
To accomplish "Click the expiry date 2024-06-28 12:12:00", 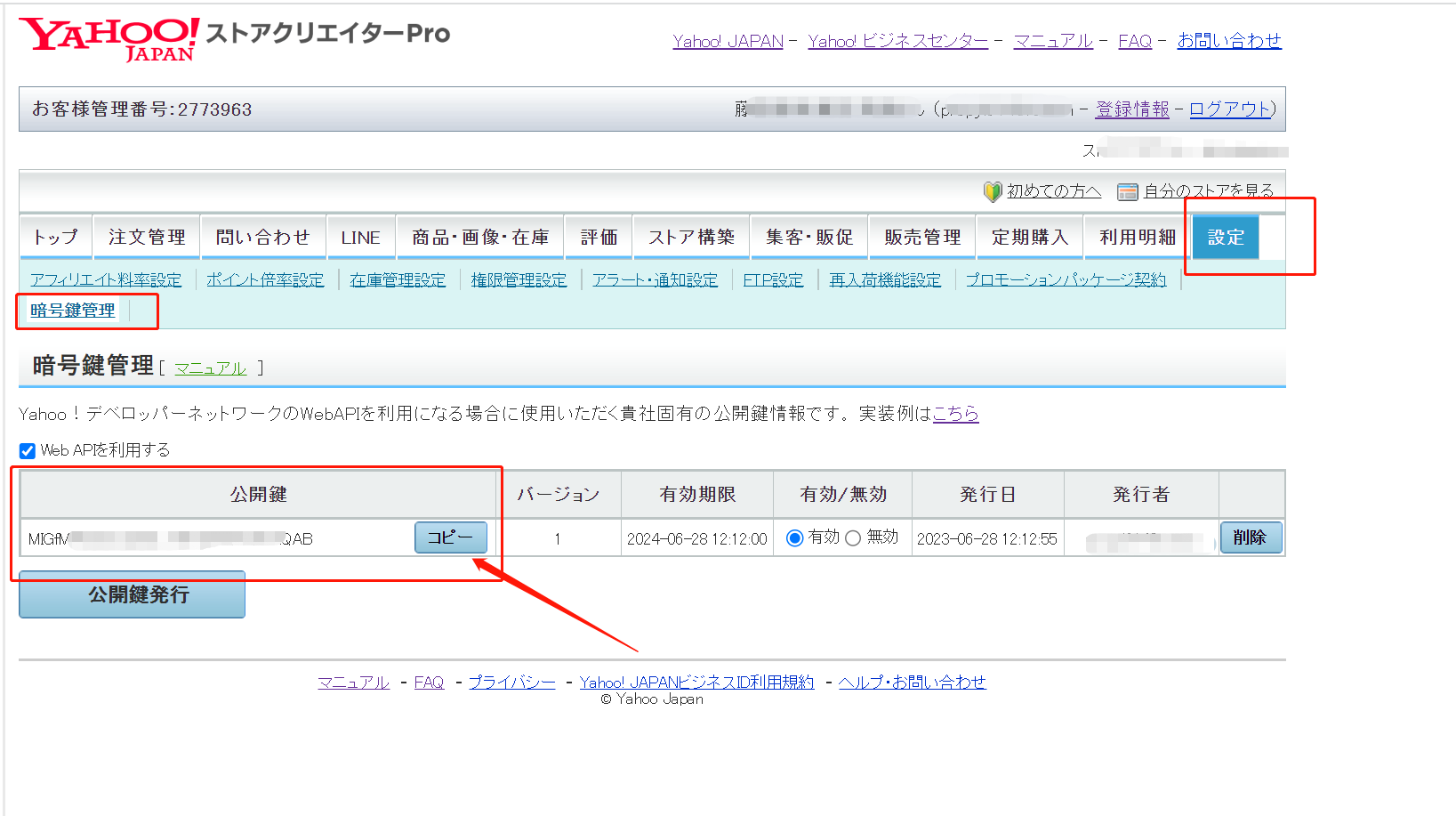I will 697,539.
